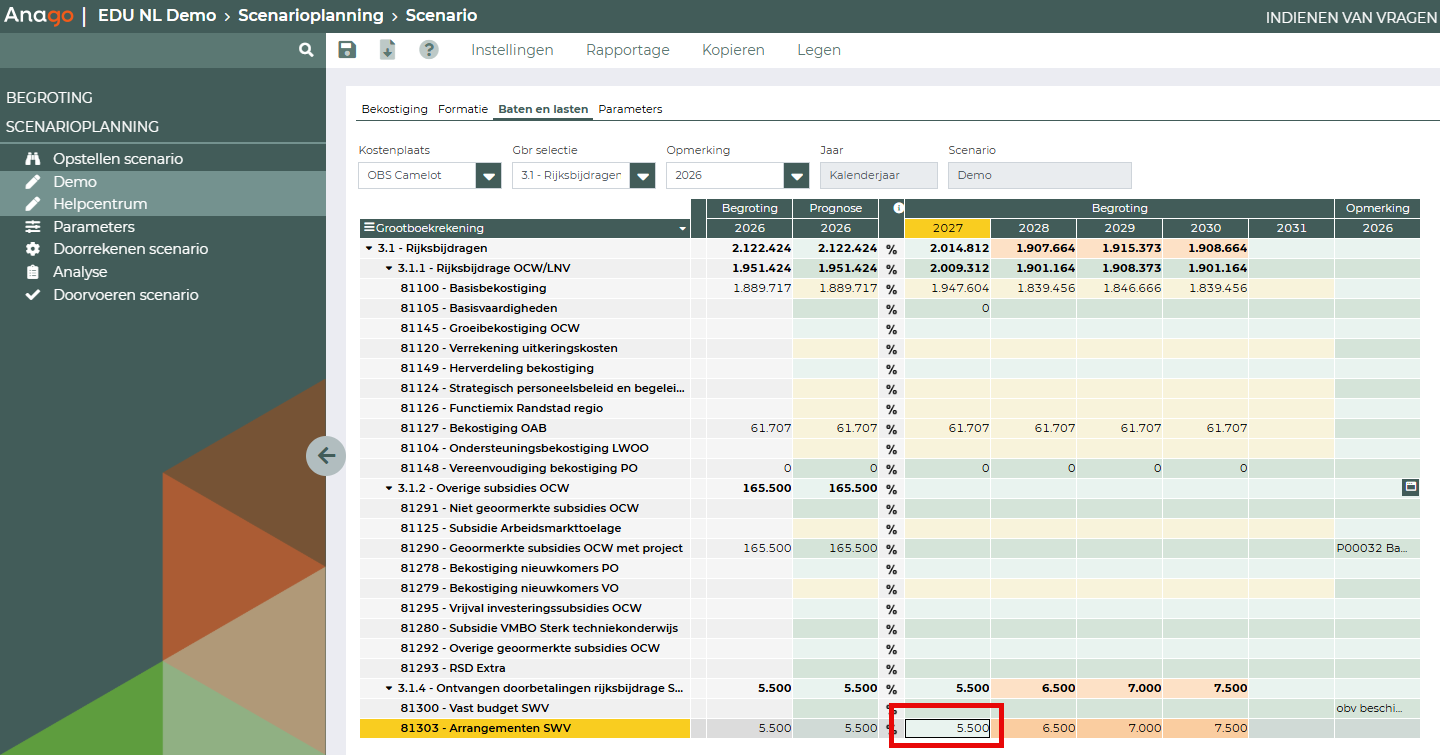Collapse the 3.1.1 Rijksbijdrage OCW/LNV group
1440x755 pixels.
click(x=389, y=268)
